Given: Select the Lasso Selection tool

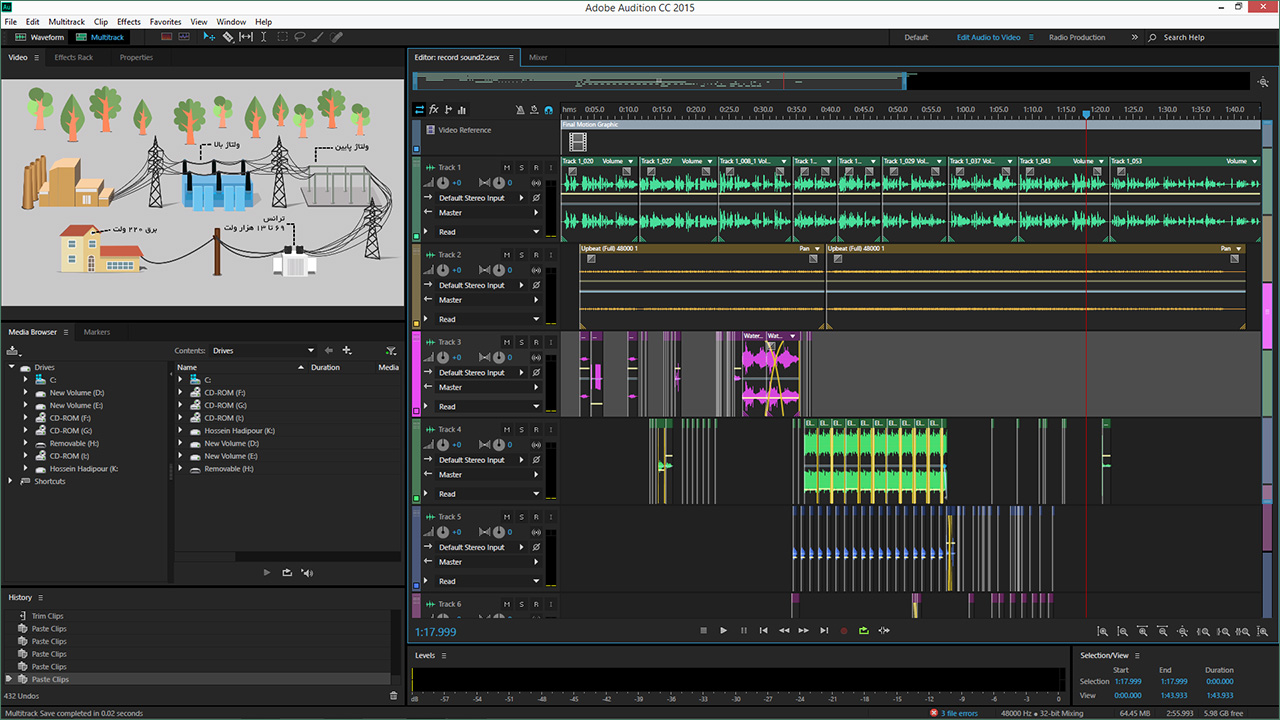Looking at the screenshot, I should tap(300, 37).
